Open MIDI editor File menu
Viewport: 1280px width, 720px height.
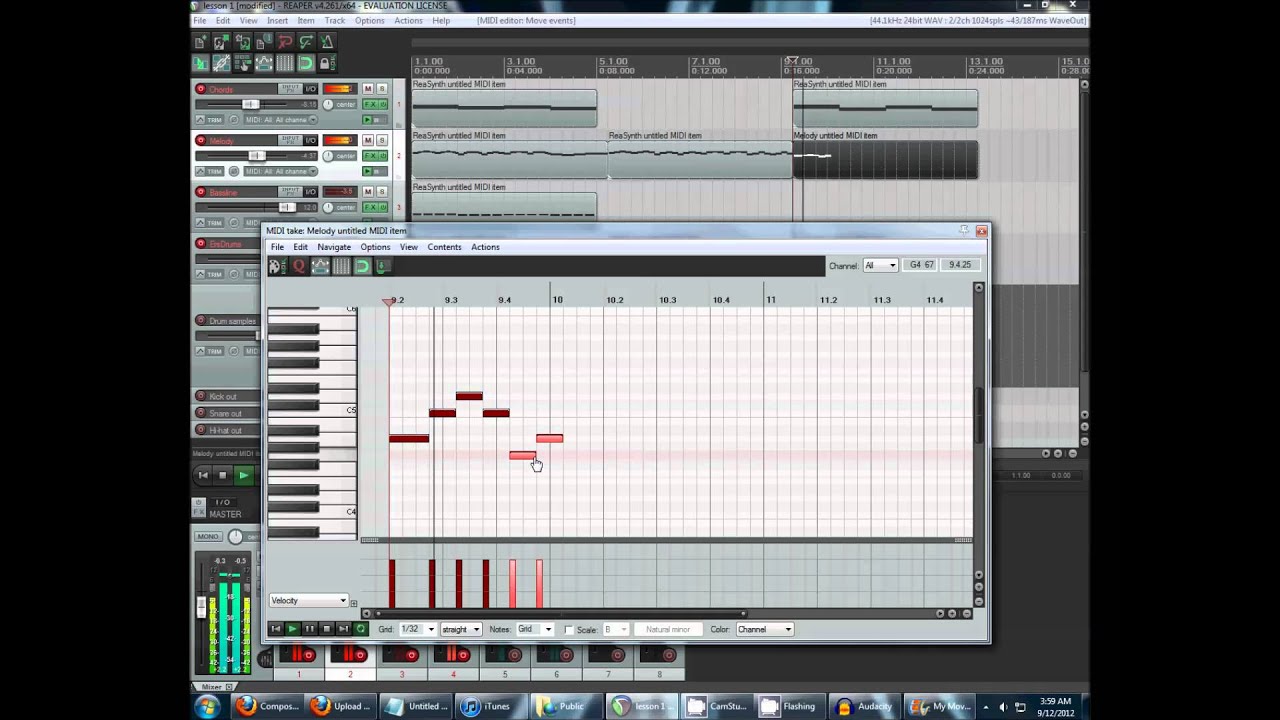[x=277, y=247]
